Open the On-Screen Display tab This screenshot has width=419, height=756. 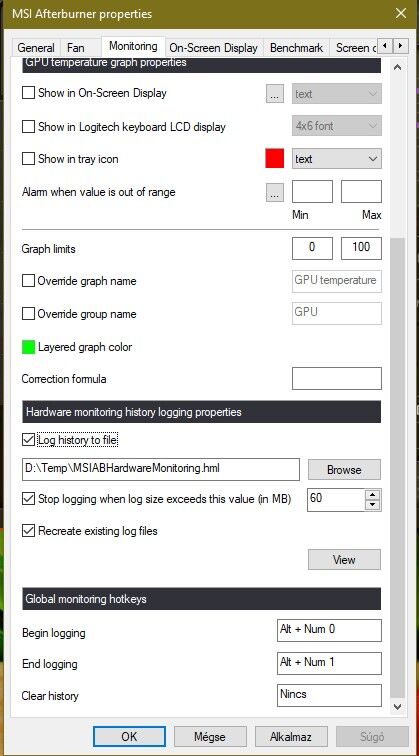click(x=214, y=48)
